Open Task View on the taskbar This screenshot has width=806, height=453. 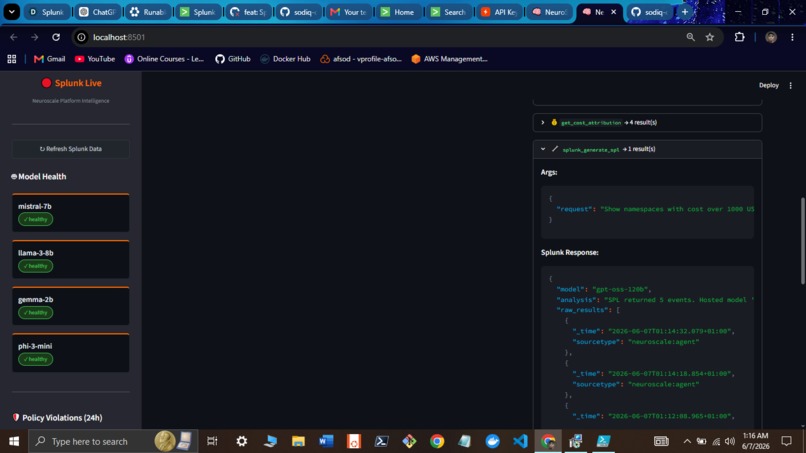click(x=212, y=441)
